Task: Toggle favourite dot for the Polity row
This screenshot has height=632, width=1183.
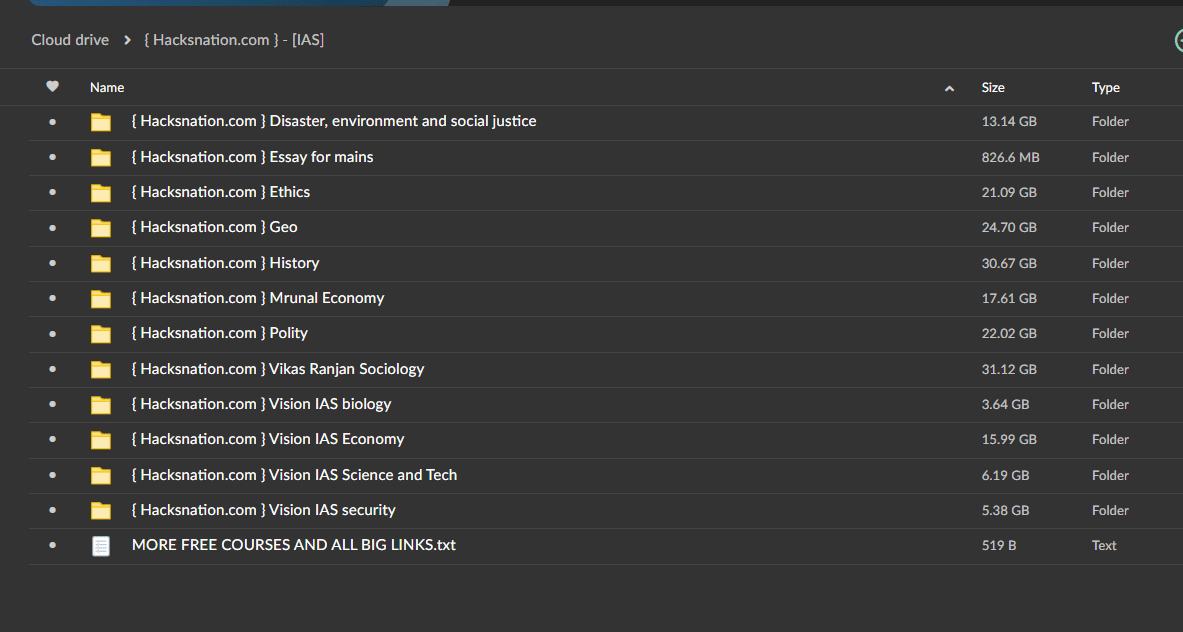Action: (52, 333)
